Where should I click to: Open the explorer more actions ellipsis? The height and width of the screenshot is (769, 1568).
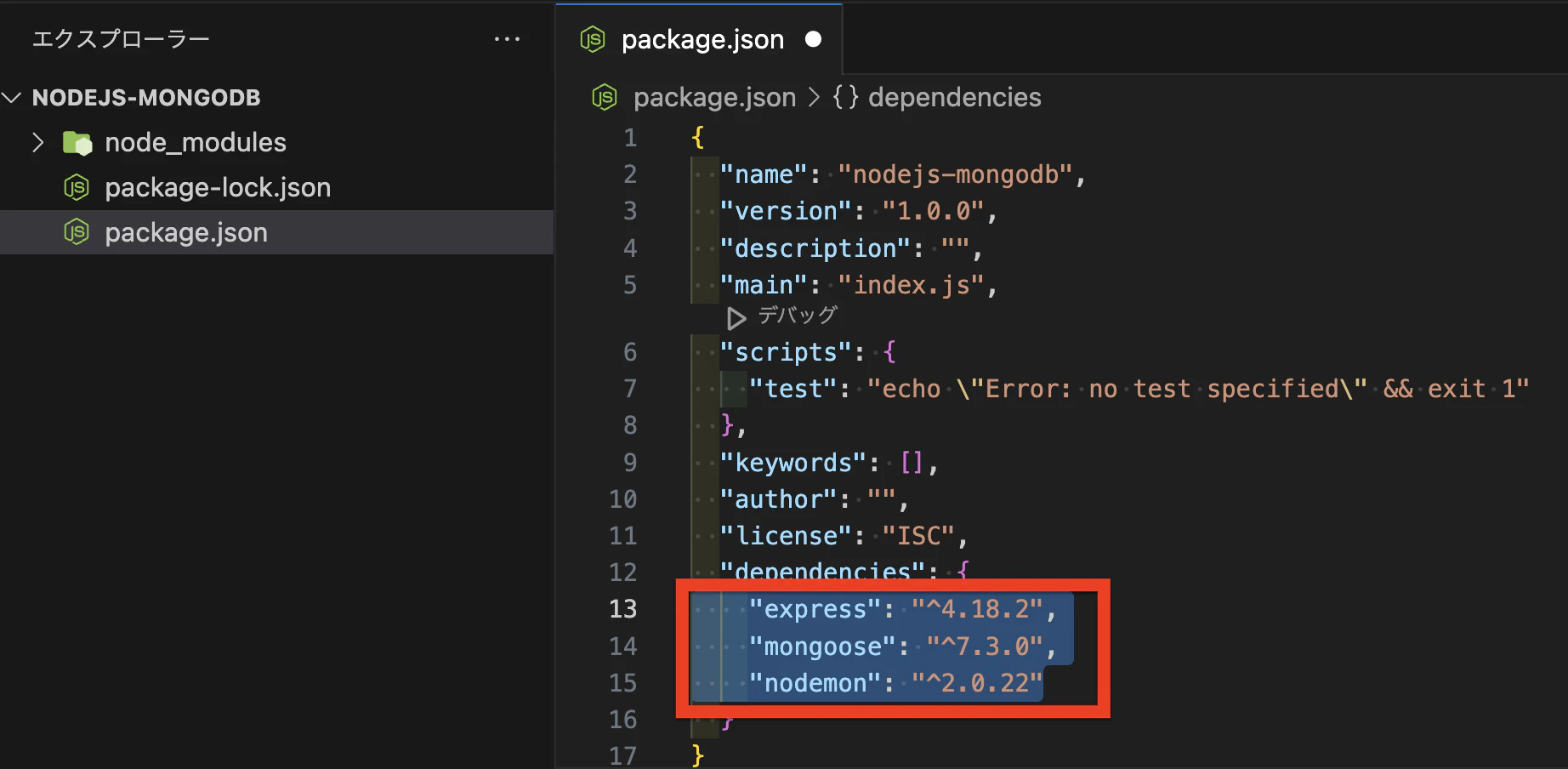507,39
